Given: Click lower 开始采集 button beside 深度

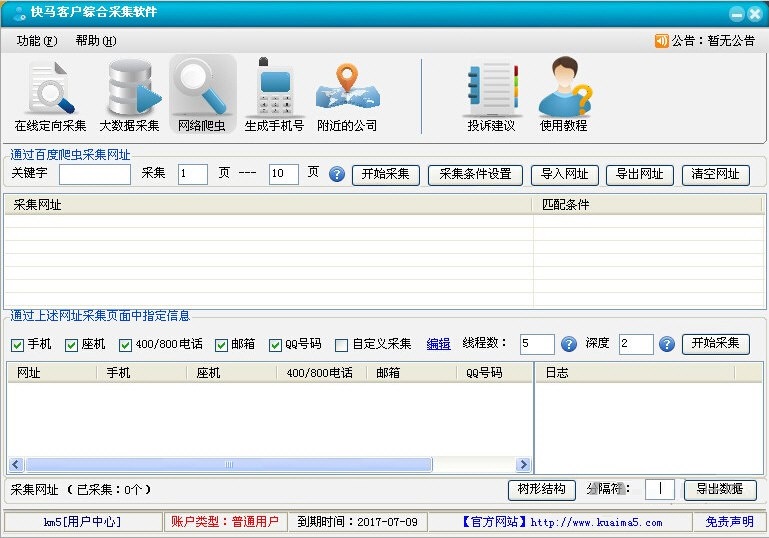Looking at the screenshot, I should (716, 343).
